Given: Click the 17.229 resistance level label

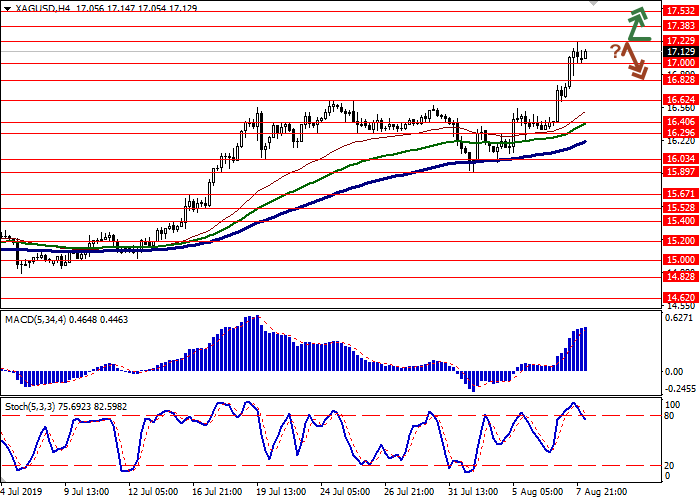Looking at the screenshot, I should pos(680,40).
